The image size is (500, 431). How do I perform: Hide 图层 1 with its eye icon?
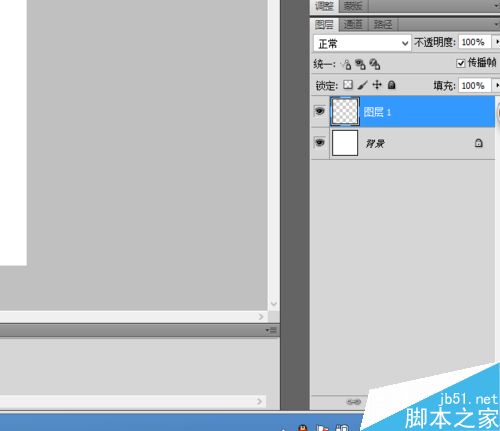320,111
